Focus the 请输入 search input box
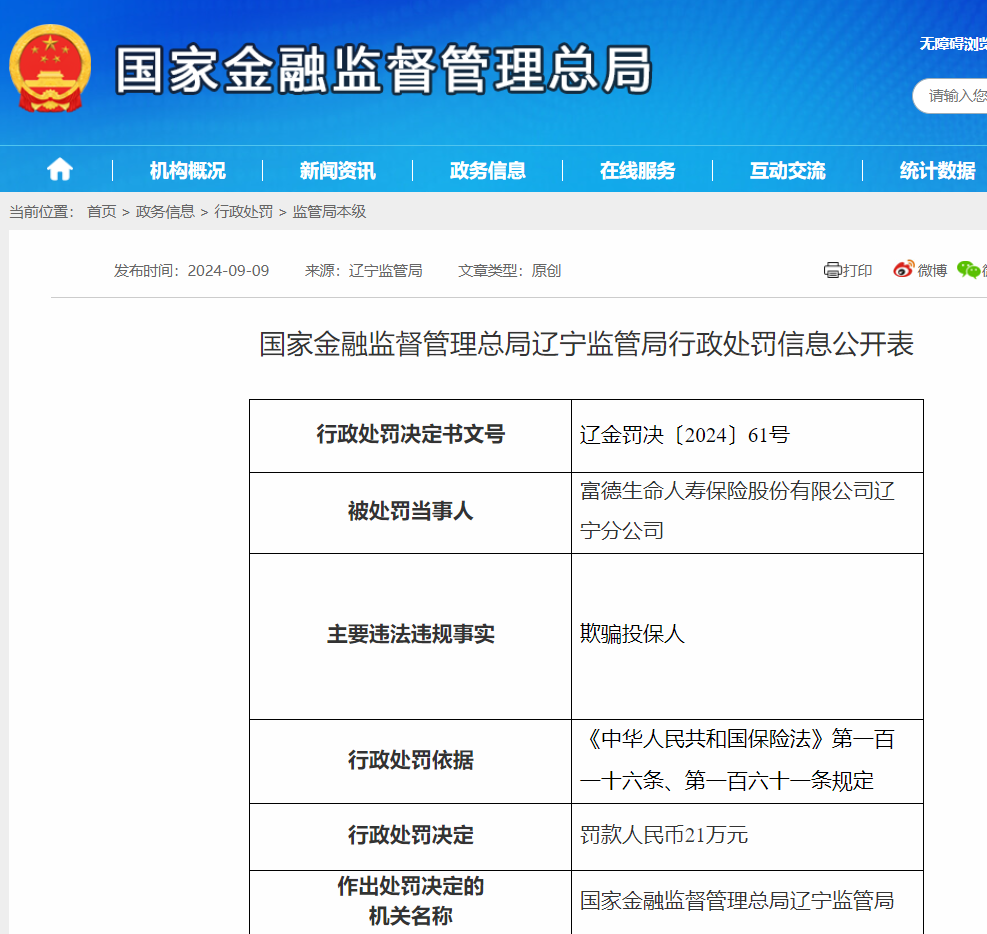The width and height of the screenshot is (987, 934). pyautogui.click(x=955, y=96)
